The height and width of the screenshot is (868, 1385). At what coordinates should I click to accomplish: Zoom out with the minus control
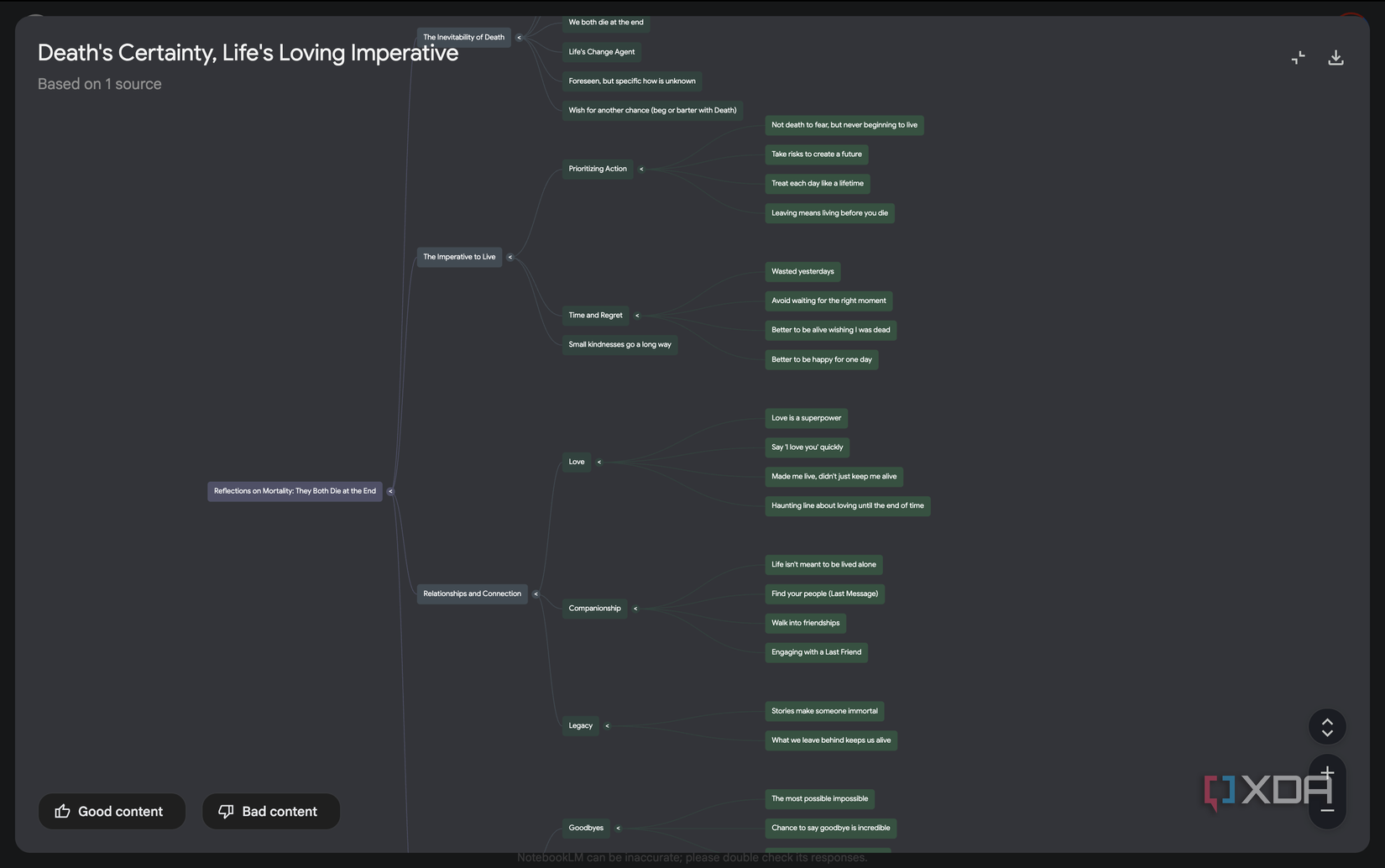click(x=1327, y=809)
